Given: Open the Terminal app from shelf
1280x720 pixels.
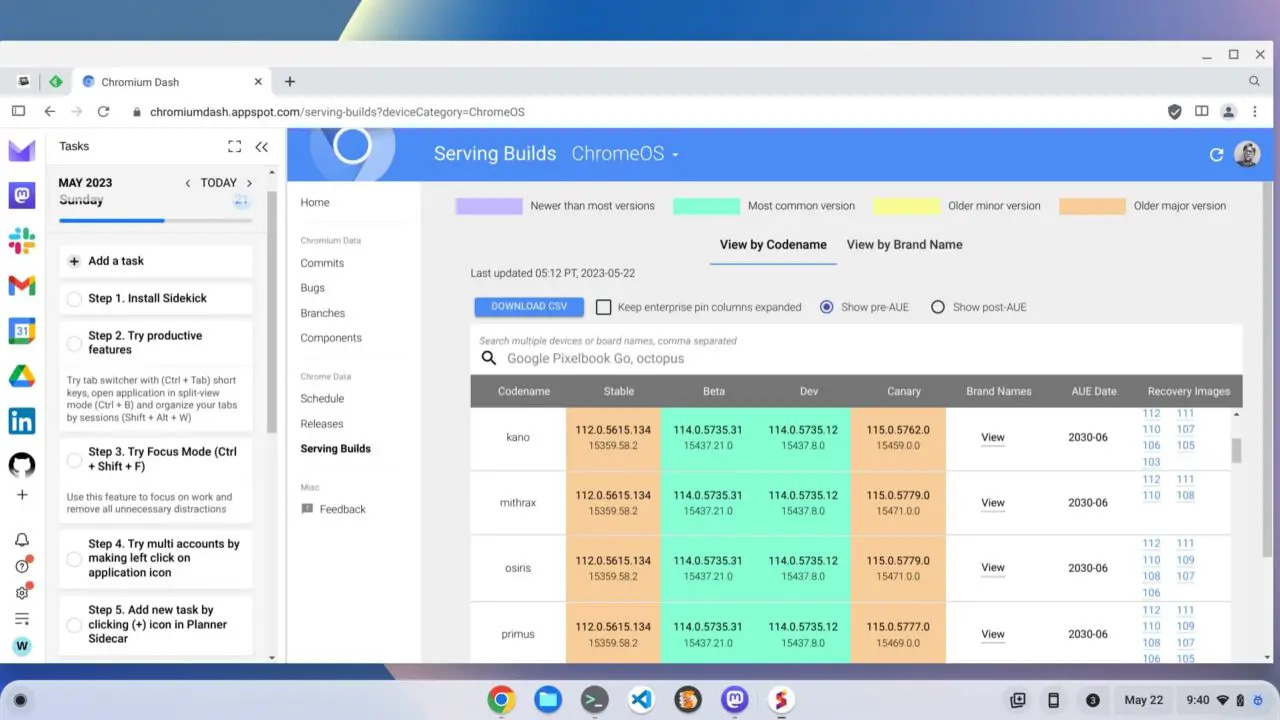Looking at the screenshot, I should [x=594, y=700].
